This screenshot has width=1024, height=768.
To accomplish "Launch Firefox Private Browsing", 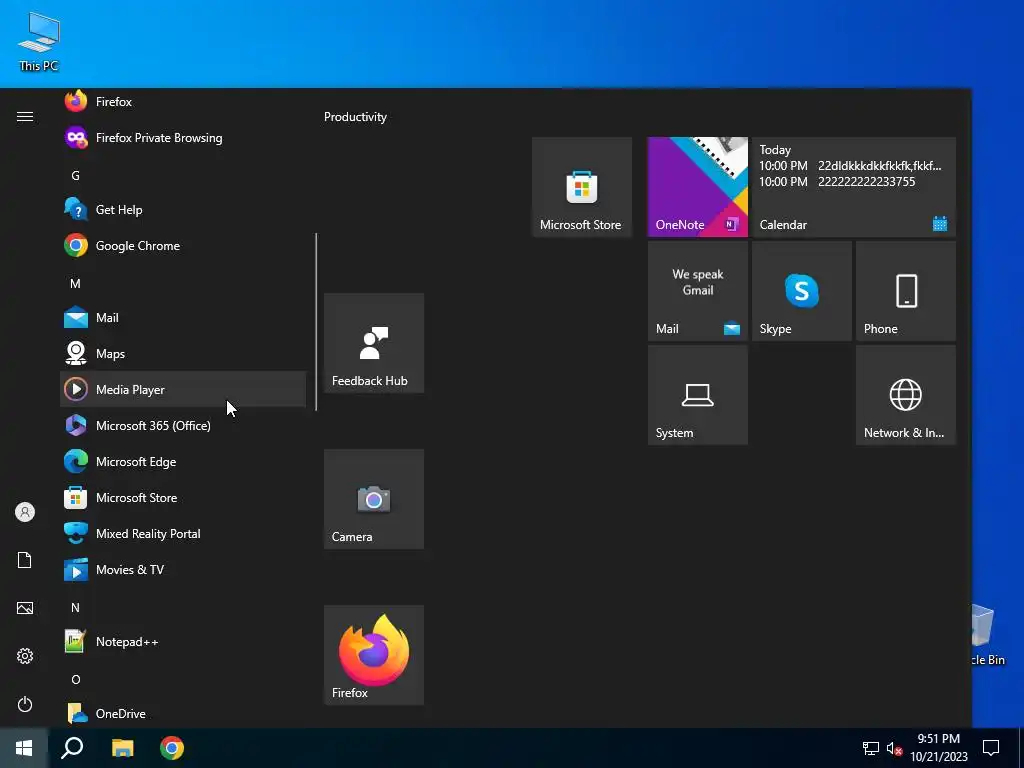I will [183, 138].
